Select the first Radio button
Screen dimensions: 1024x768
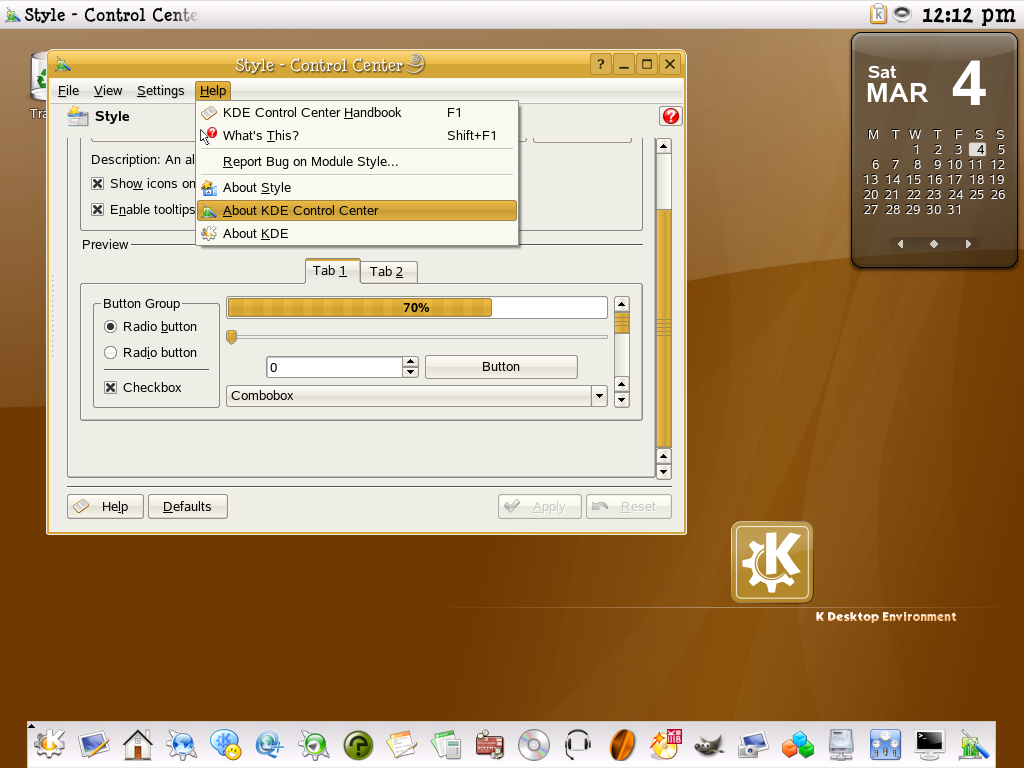pos(110,327)
